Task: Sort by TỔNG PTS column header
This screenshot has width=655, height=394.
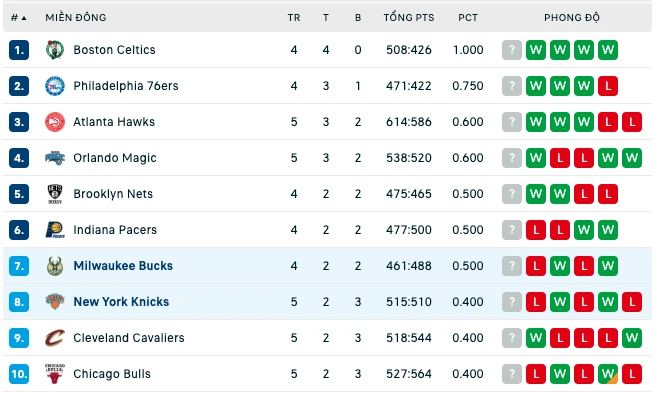Action: [409, 18]
